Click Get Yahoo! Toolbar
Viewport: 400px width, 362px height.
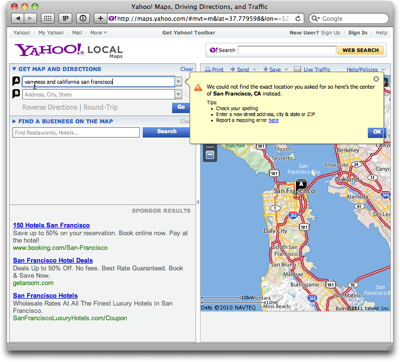click(189, 33)
